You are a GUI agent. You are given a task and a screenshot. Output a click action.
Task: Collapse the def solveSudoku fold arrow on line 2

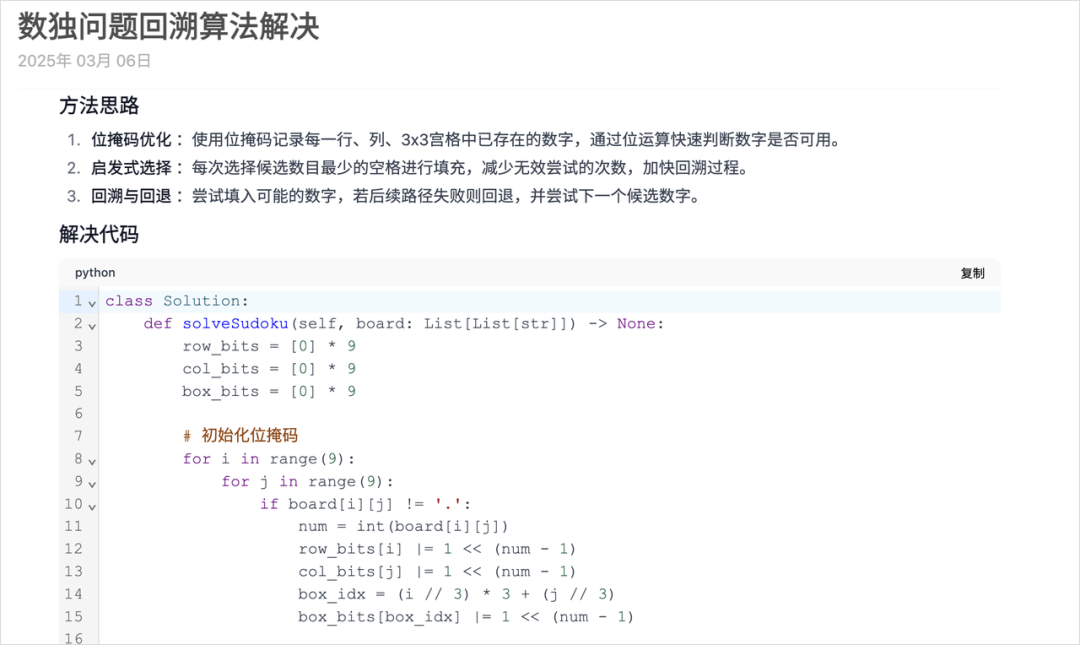92,327
